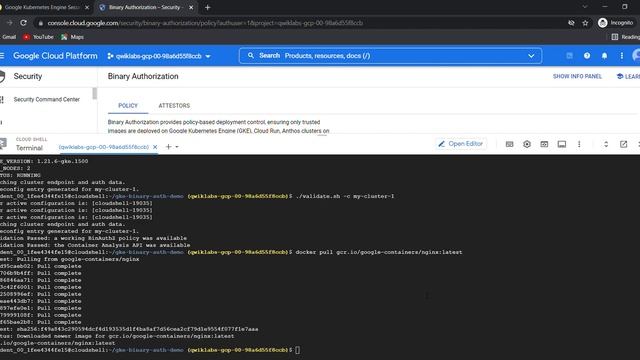Click the terminal prompt cursor on last line
The width and height of the screenshot is (640, 360).
[x=298, y=350]
